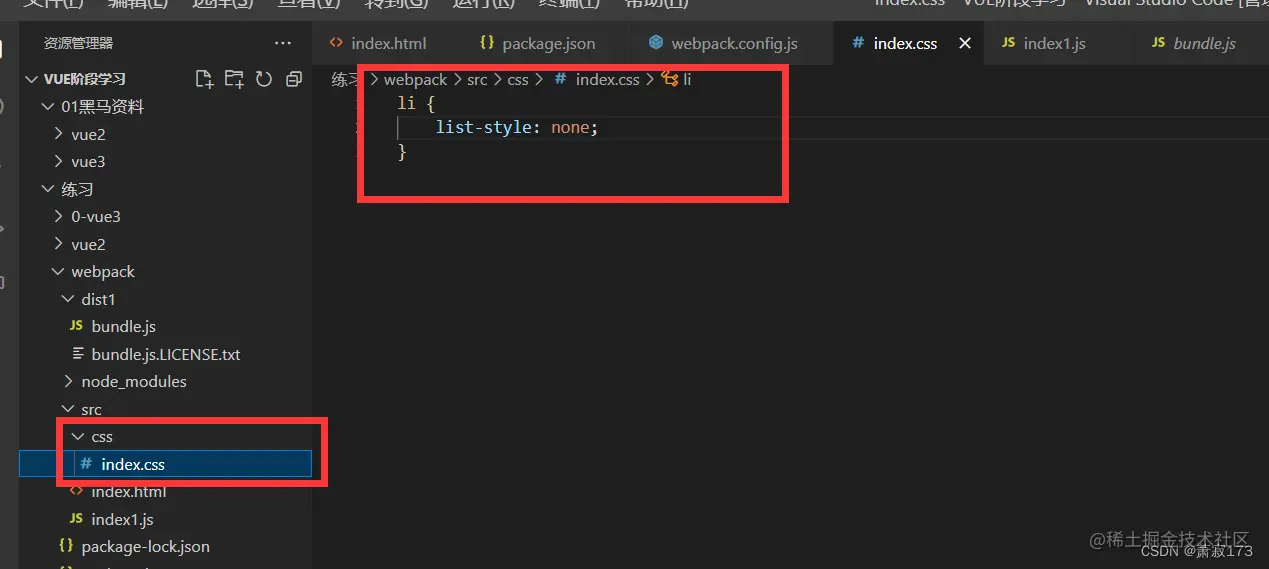Select index.css in the file tree
The image size is (1269, 569).
(165, 464)
